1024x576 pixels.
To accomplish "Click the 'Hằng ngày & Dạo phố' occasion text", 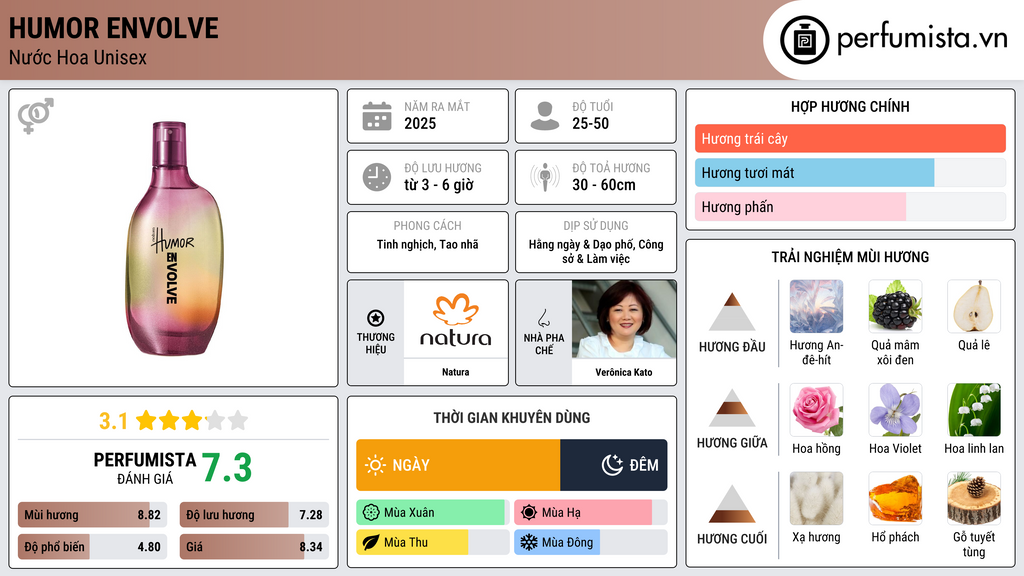I will (596, 251).
